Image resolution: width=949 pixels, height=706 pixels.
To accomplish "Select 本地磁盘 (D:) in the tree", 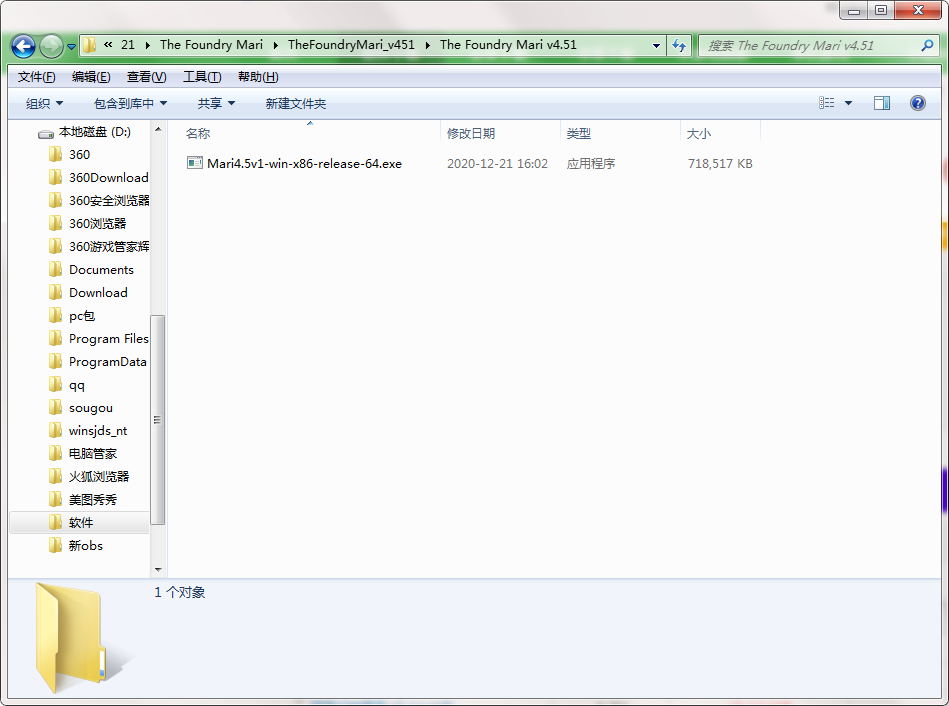I will pyautogui.click(x=84, y=132).
